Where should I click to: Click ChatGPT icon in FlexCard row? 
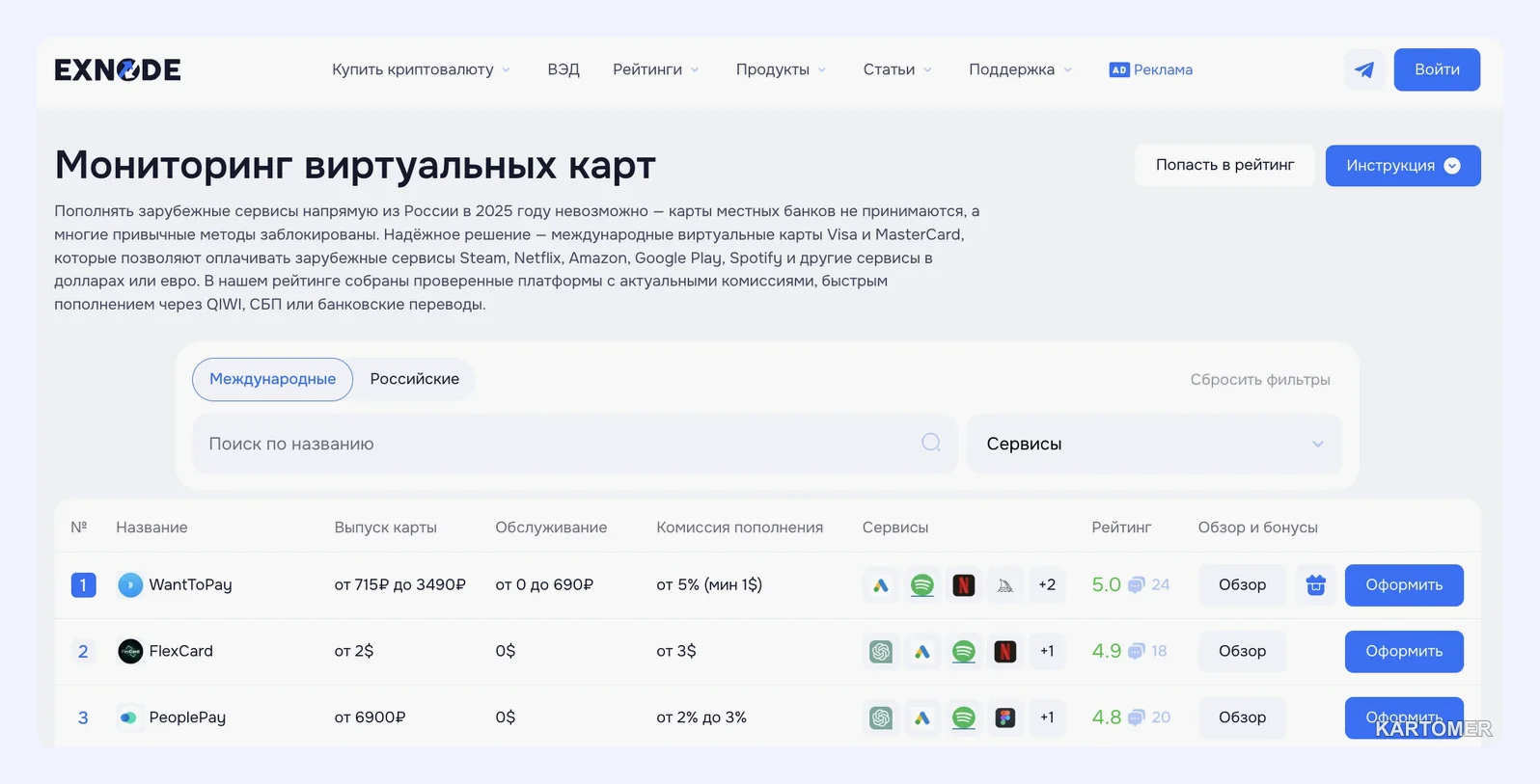881,651
